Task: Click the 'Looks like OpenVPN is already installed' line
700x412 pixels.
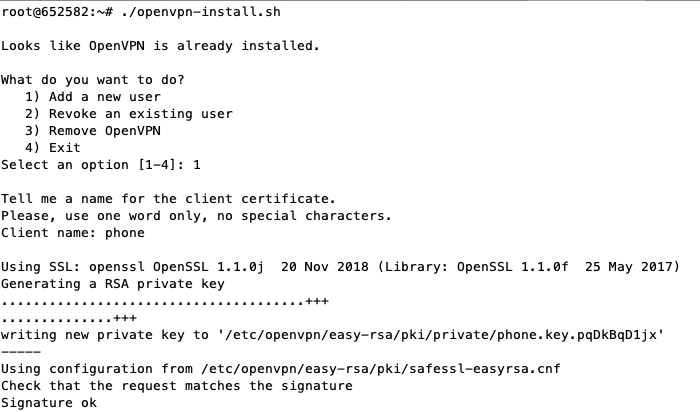Action: [x=160, y=46]
